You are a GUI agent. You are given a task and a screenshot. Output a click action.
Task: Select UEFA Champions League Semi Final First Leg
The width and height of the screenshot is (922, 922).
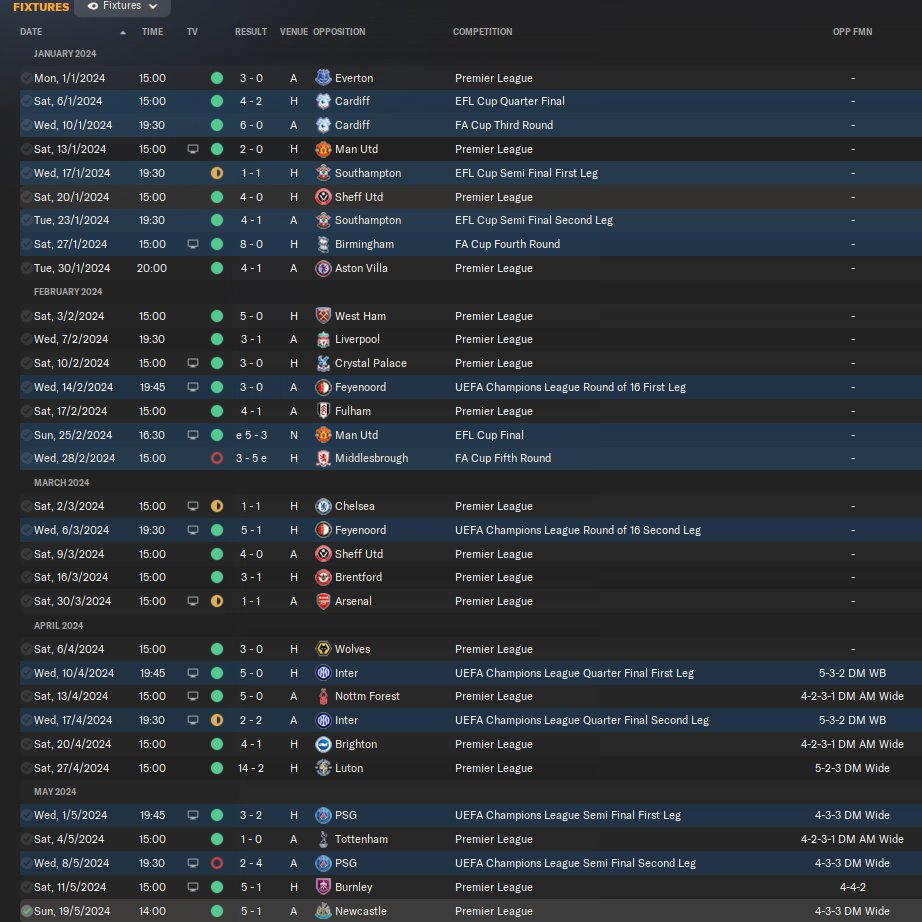tap(568, 815)
